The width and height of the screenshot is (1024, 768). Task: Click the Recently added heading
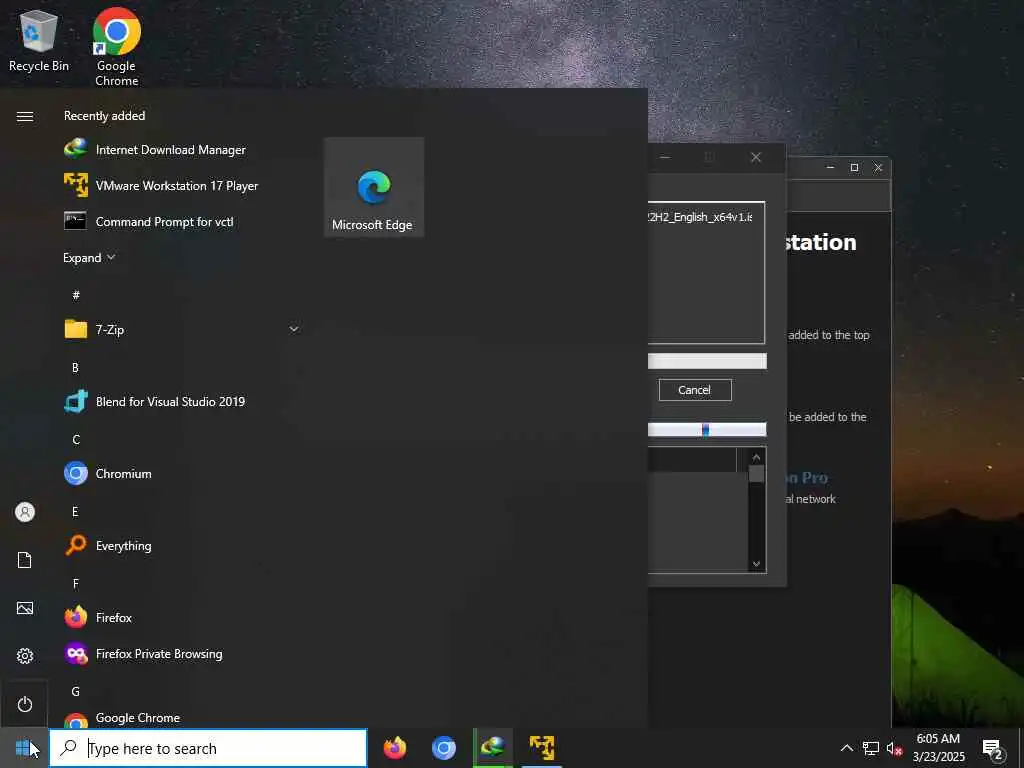click(104, 116)
